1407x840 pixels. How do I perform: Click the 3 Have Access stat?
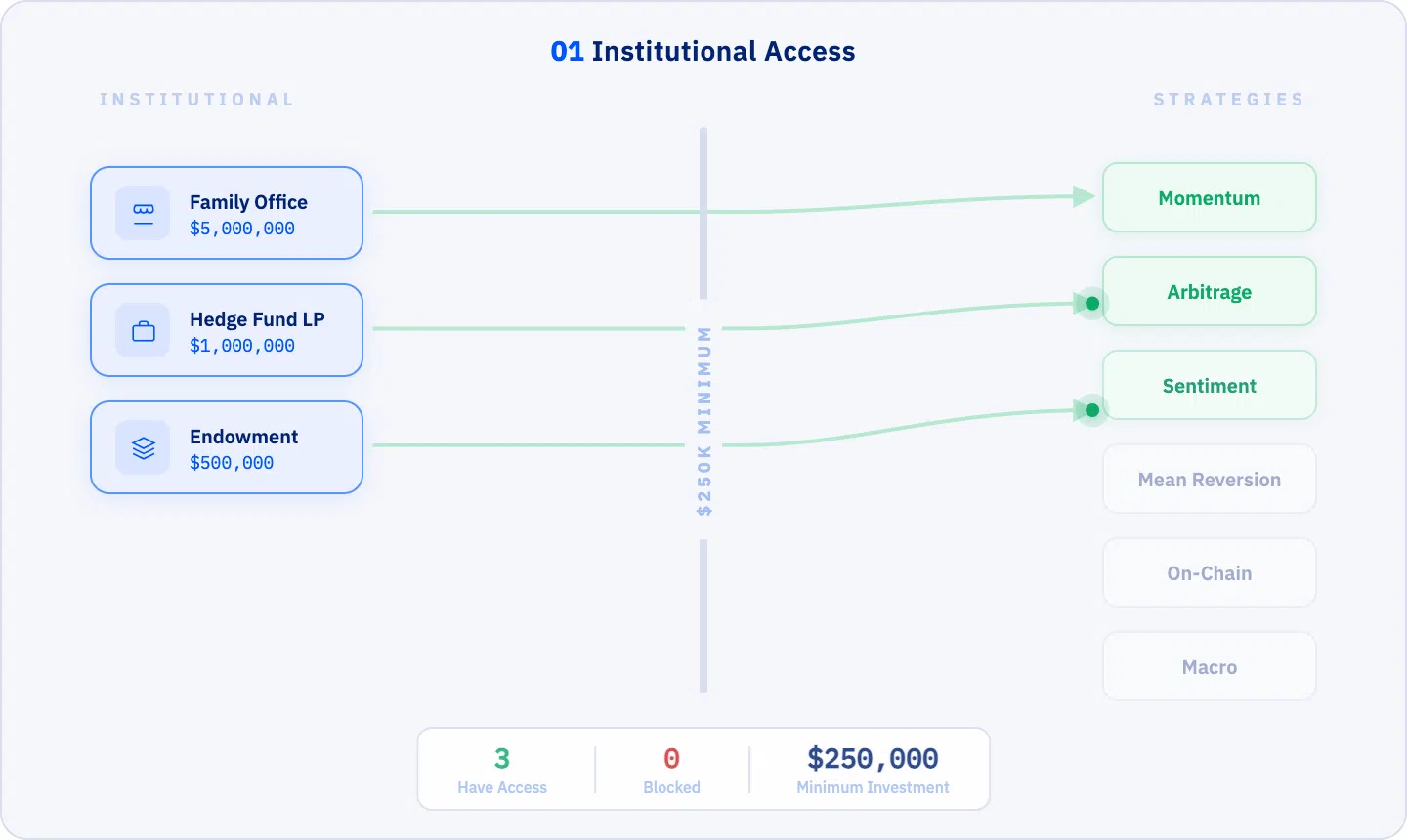coord(502,770)
